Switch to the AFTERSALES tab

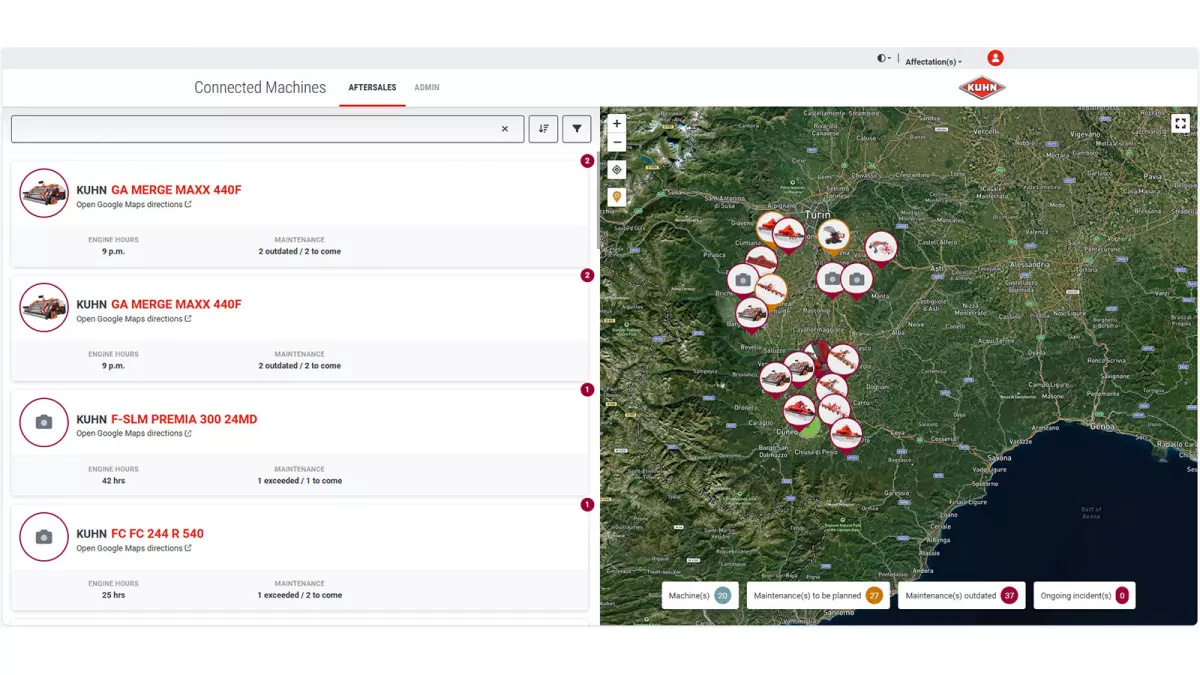pos(372,88)
